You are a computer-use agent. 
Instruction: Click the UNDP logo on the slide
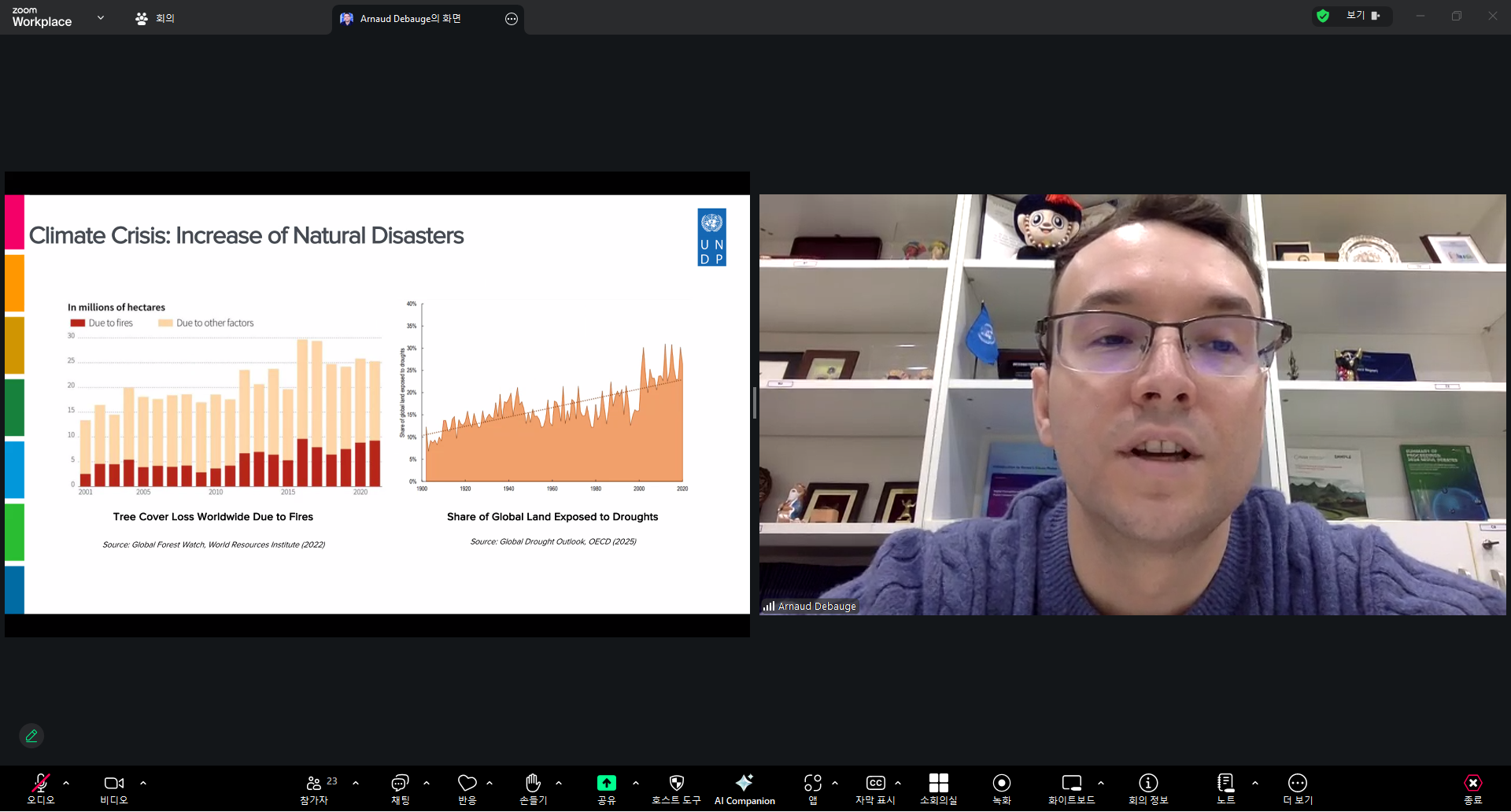click(x=711, y=238)
